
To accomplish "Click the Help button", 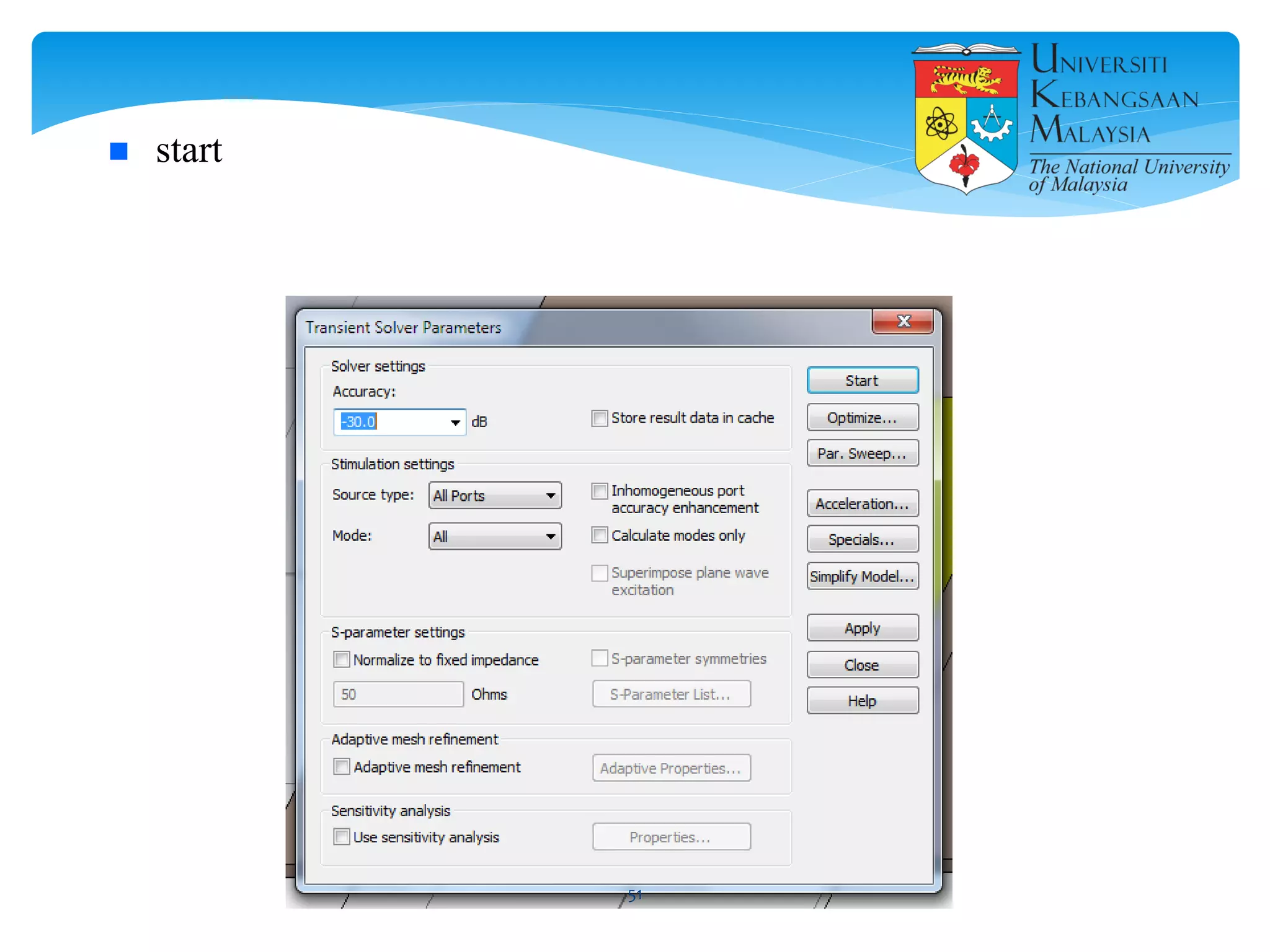I will (x=862, y=701).
